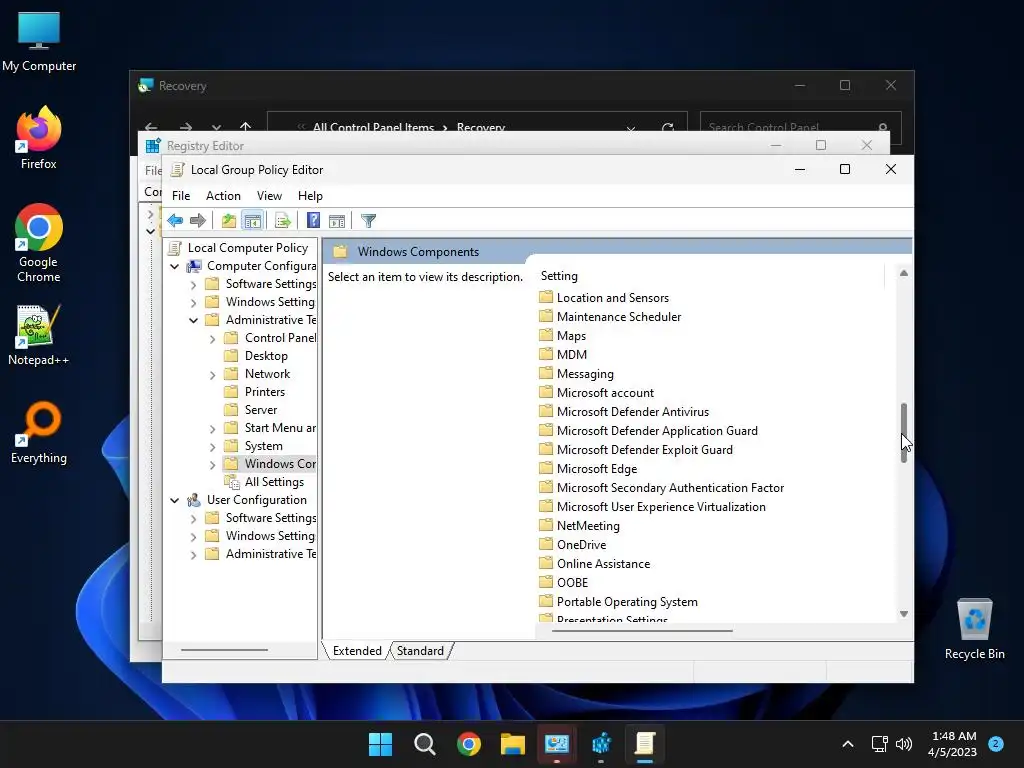Image resolution: width=1024 pixels, height=768 pixels.
Task: Collapse User Configuration node
Action: [174, 500]
